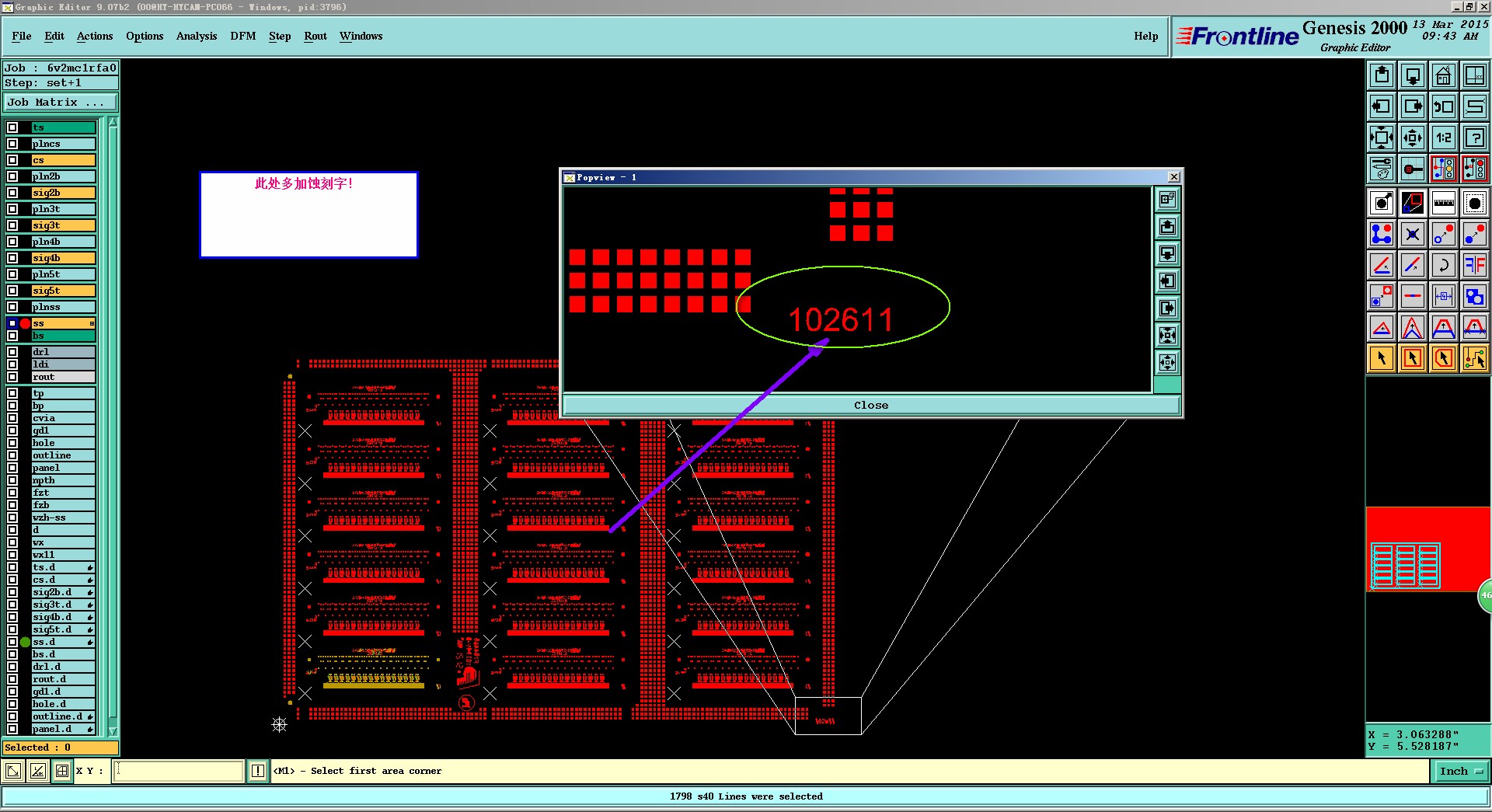
Task: Click the sig3t layer color bar
Action: pyautogui.click(x=63, y=225)
